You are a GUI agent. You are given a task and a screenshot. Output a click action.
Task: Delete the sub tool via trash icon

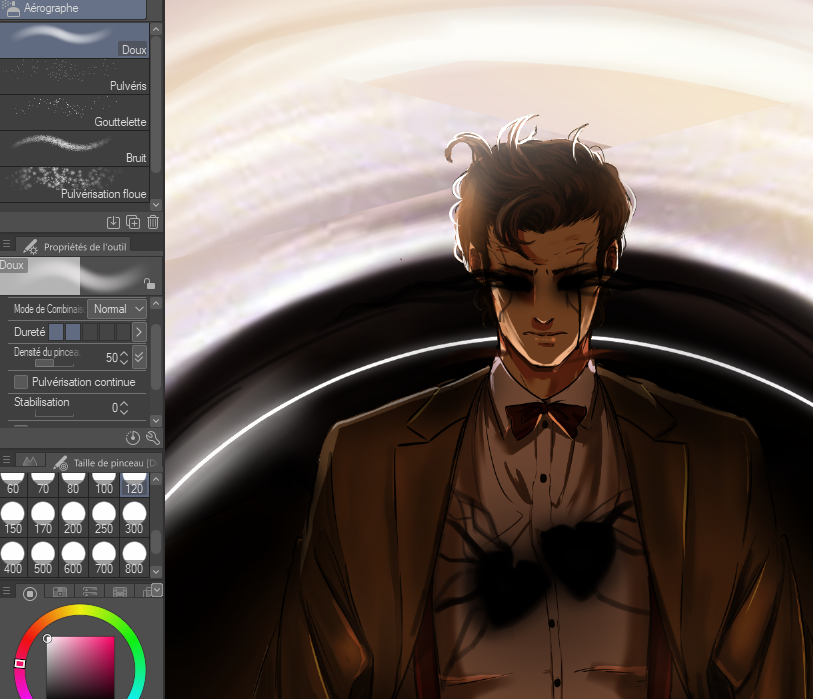point(153,222)
